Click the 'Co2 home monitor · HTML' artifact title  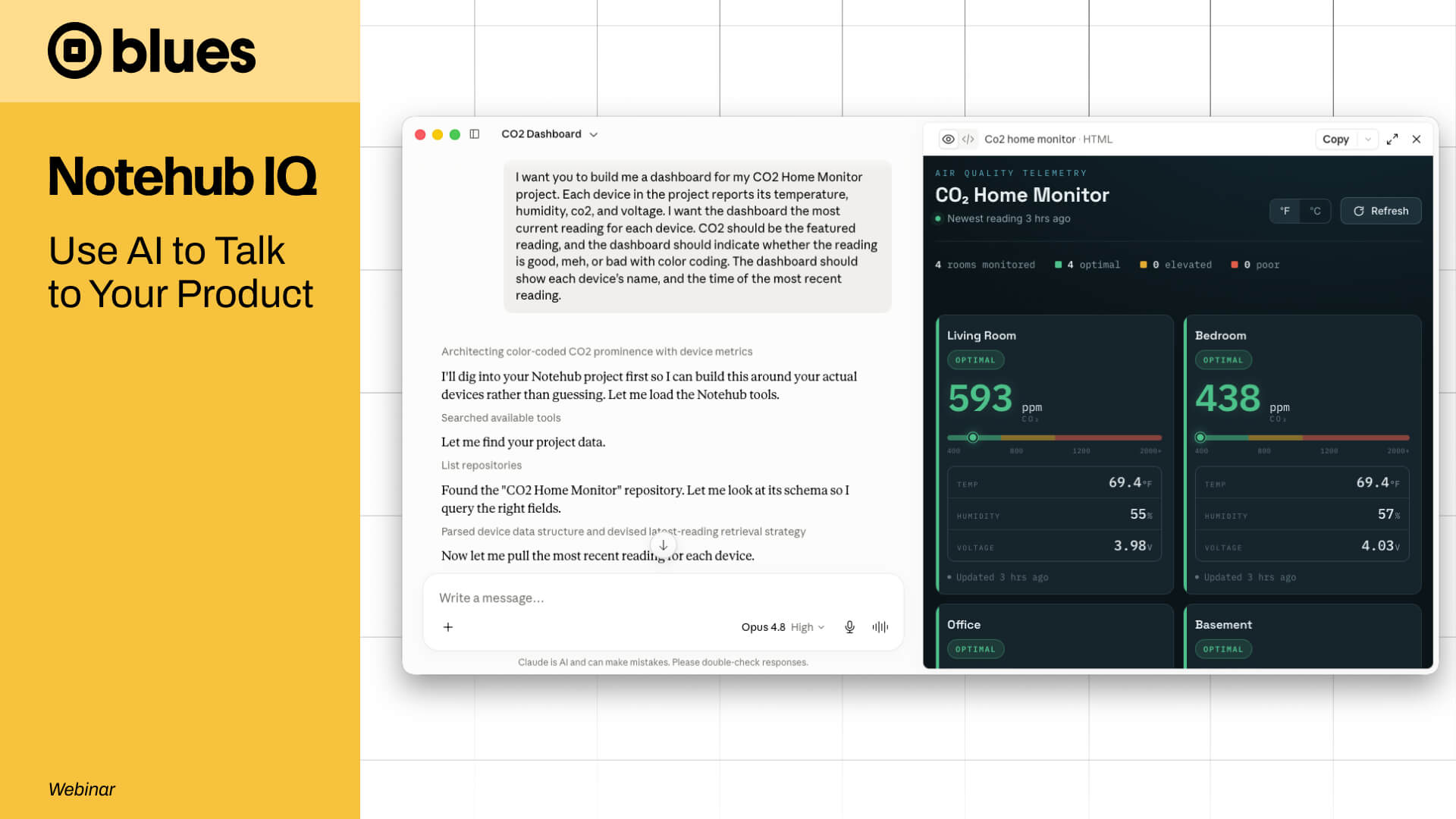pos(1048,140)
